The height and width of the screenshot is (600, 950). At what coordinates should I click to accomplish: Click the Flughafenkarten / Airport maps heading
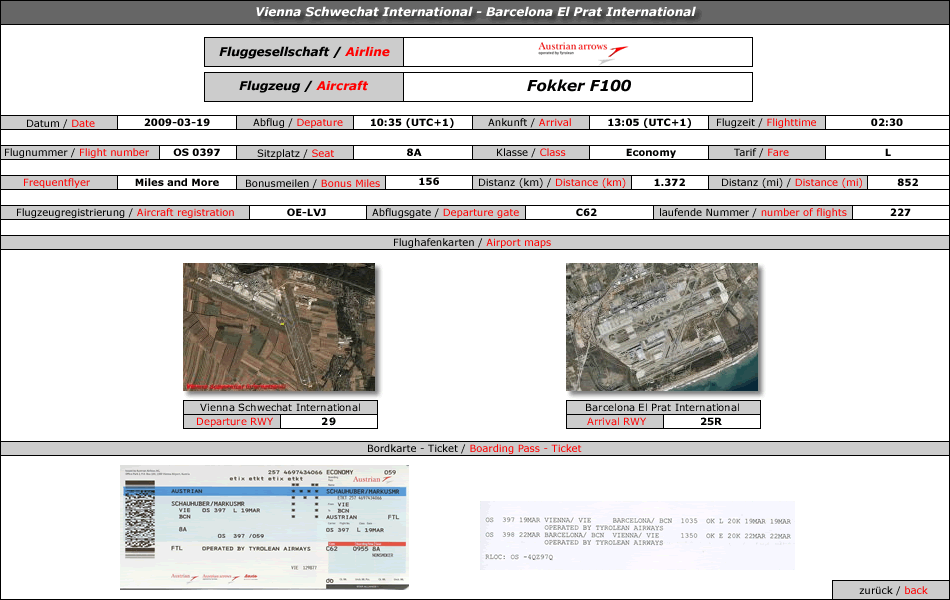tap(474, 242)
